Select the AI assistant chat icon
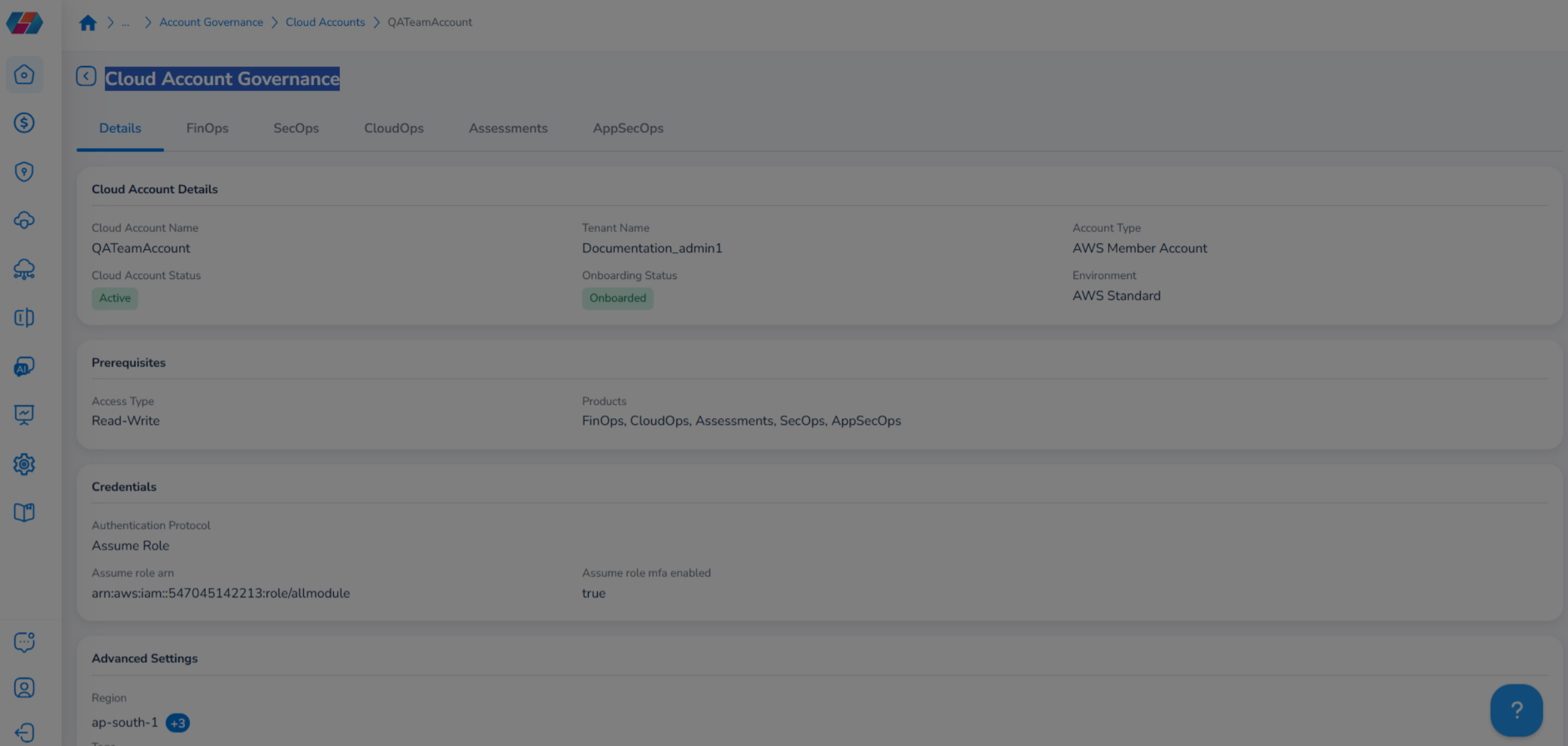Screen dimensions: 1568x746 [x=24, y=366]
